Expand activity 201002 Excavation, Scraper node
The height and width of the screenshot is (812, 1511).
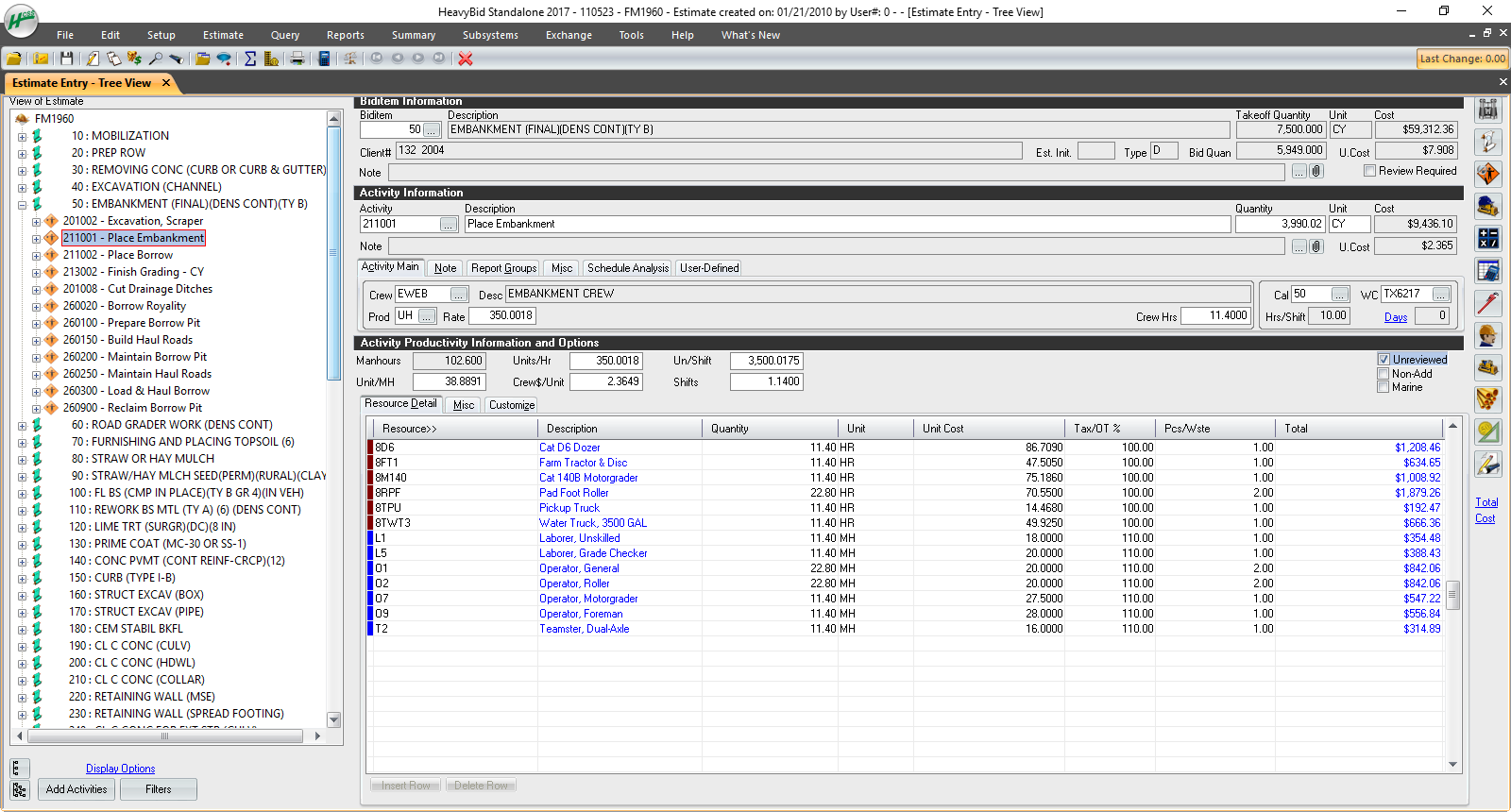pyautogui.click(x=37, y=222)
